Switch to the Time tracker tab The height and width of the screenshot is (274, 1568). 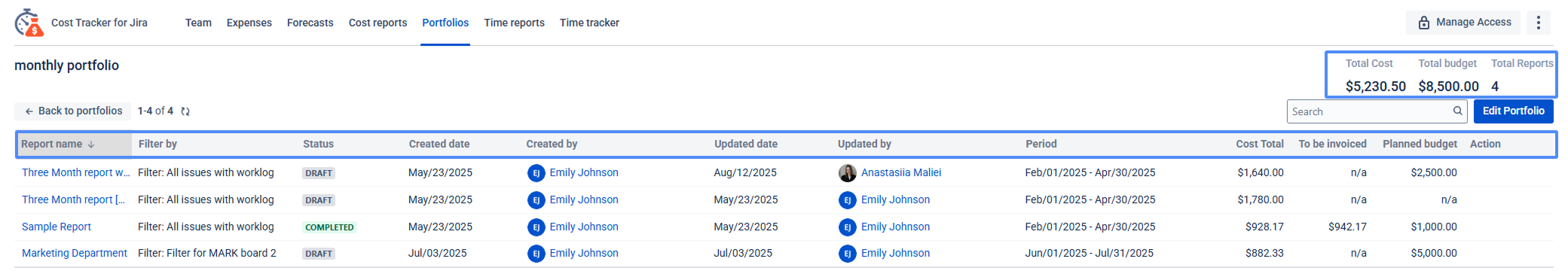(x=589, y=23)
